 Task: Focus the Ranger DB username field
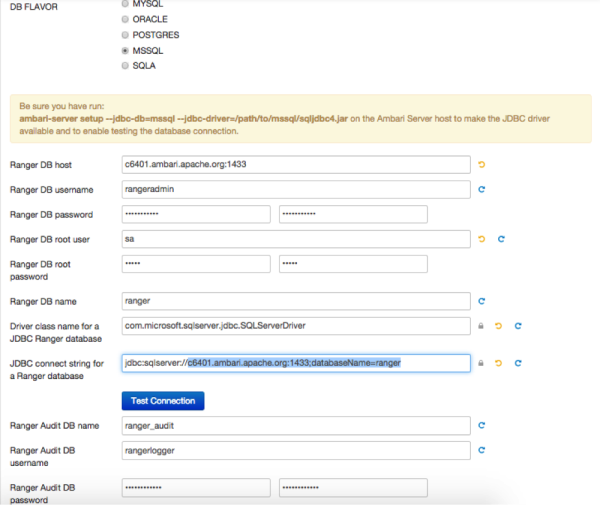(296, 189)
